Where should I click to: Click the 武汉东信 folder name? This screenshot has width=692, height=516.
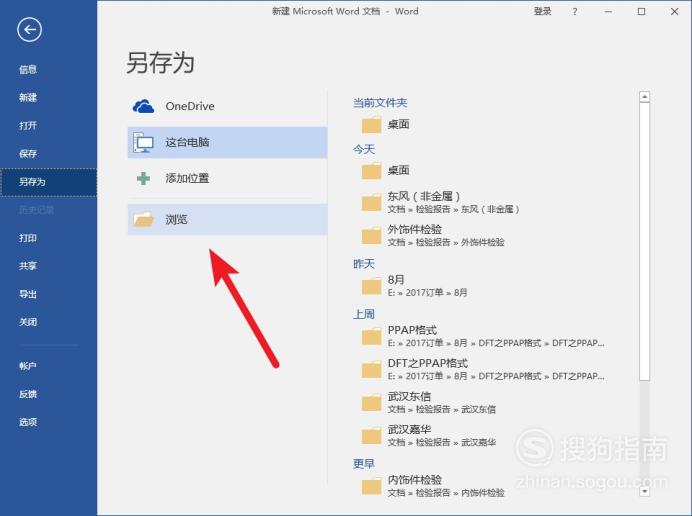[409, 396]
